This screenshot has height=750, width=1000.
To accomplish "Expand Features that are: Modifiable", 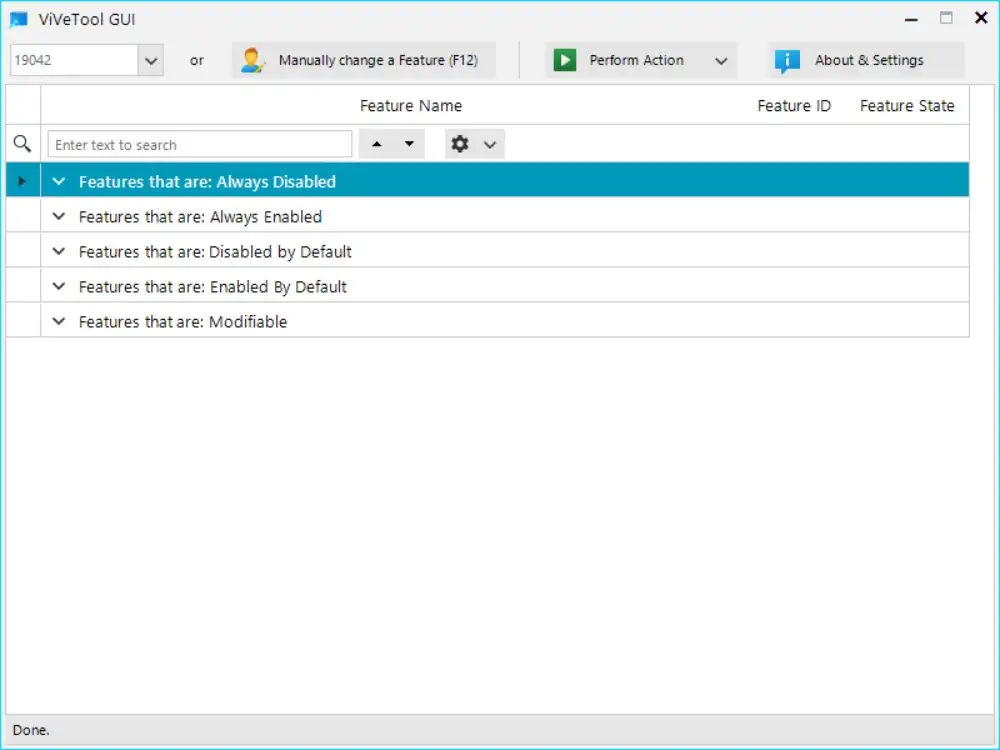I will [x=58, y=321].
